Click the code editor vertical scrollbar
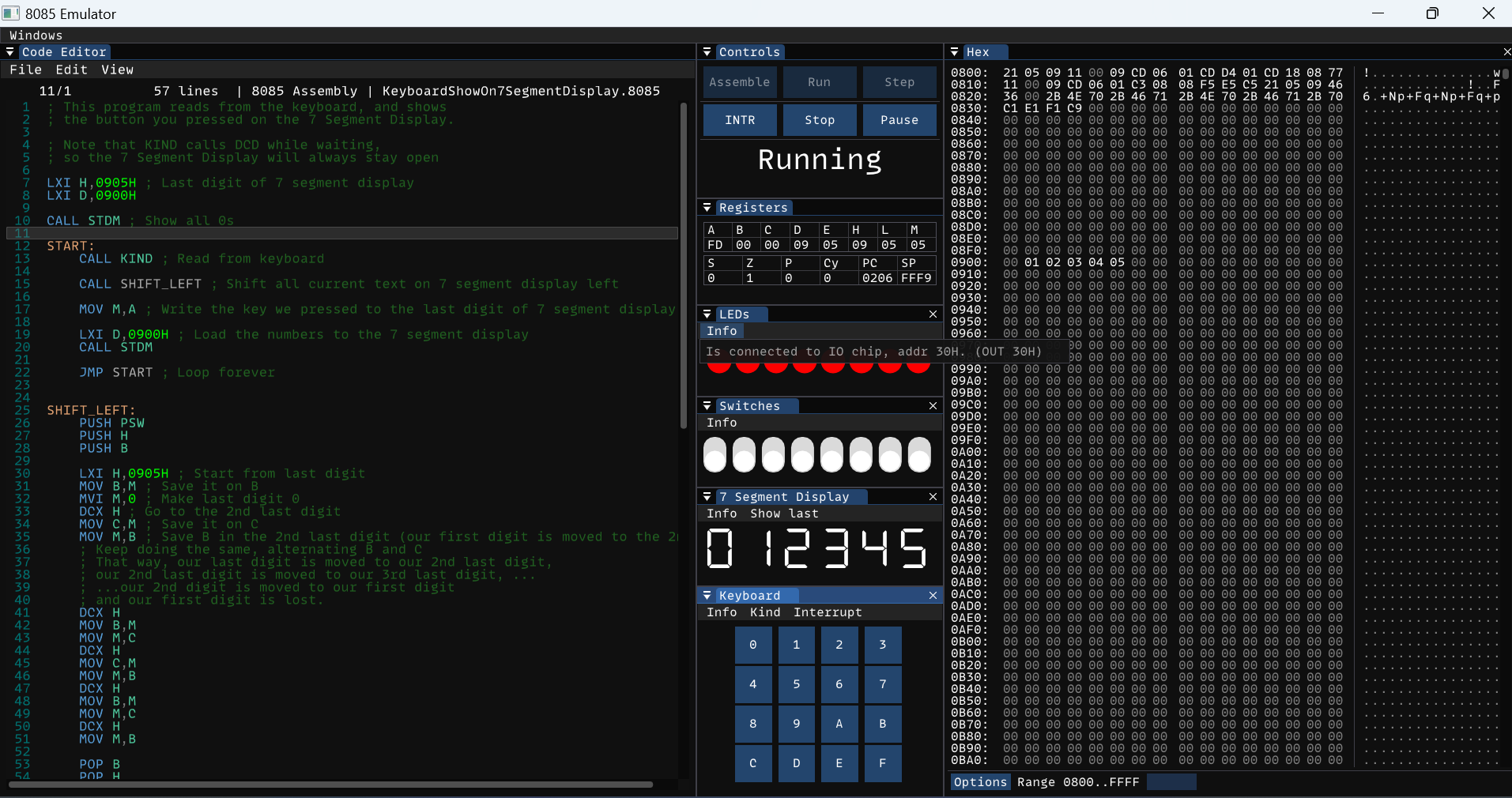This screenshot has width=1512, height=798. tap(684, 265)
